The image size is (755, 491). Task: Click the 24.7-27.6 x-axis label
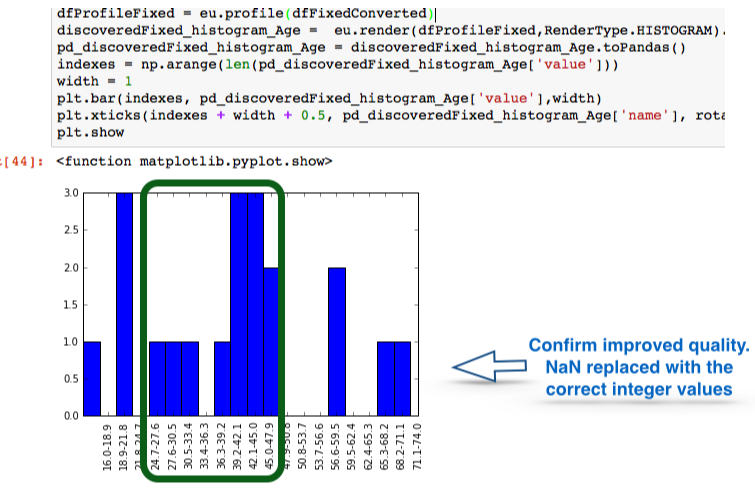coord(155,447)
